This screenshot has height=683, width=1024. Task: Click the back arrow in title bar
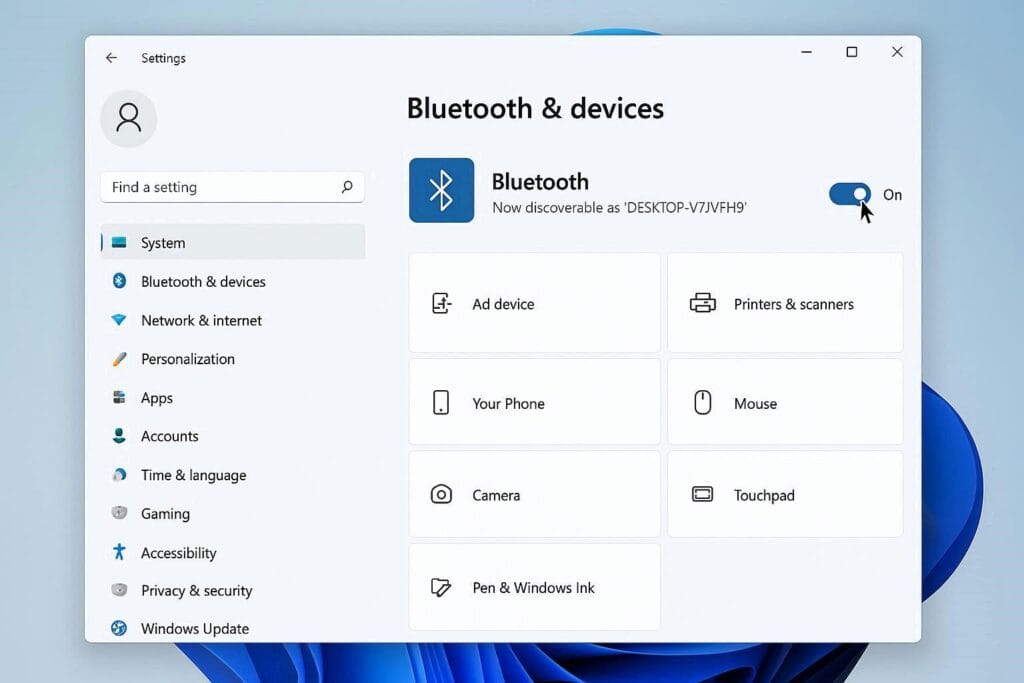[x=111, y=58]
